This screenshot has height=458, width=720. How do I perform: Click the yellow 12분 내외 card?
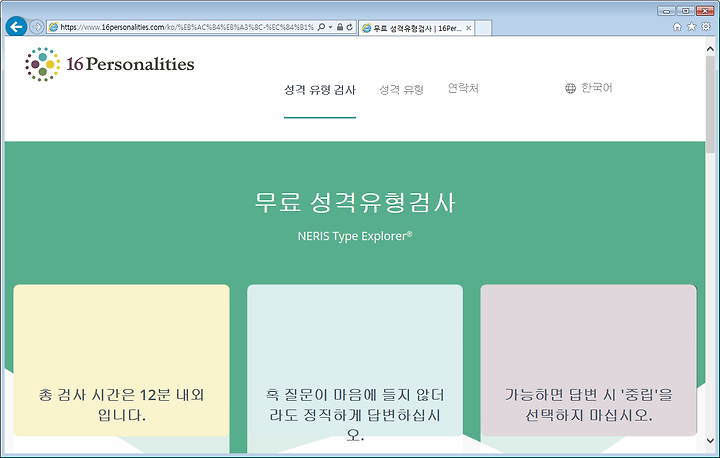(121, 360)
